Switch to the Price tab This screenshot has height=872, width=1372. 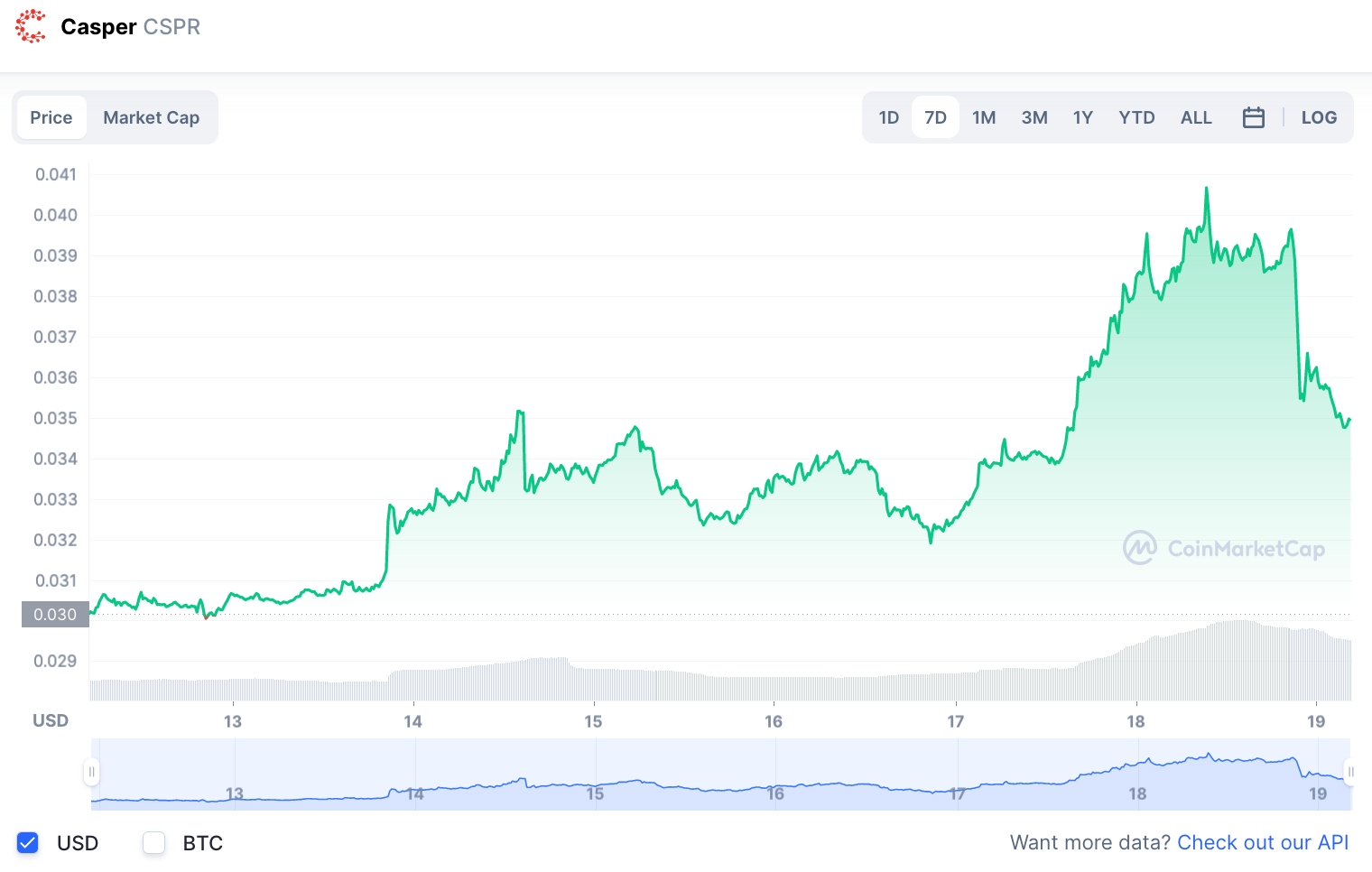51,117
